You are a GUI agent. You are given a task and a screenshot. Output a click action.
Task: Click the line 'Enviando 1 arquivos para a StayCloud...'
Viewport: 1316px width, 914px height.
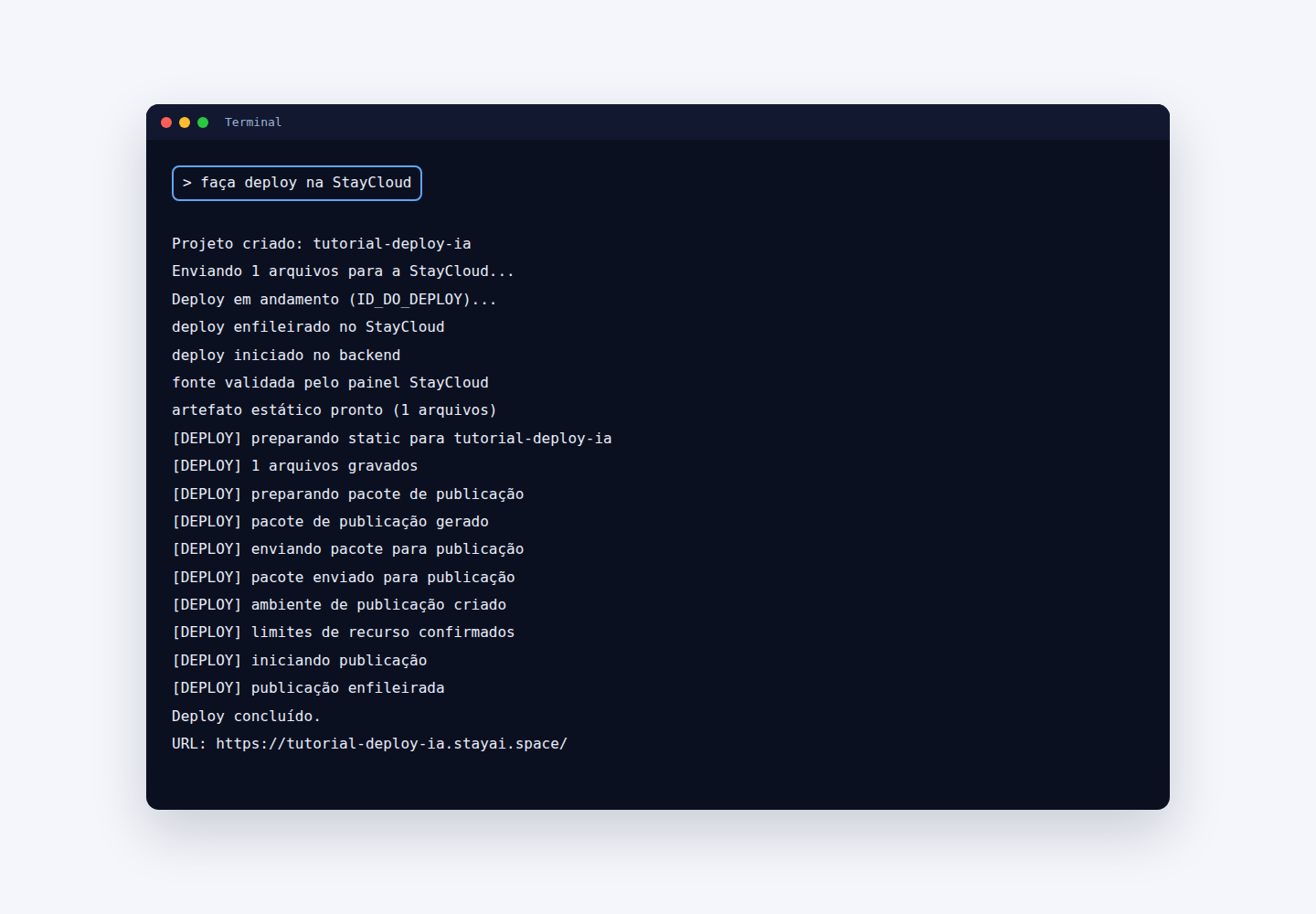pos(344,271)
